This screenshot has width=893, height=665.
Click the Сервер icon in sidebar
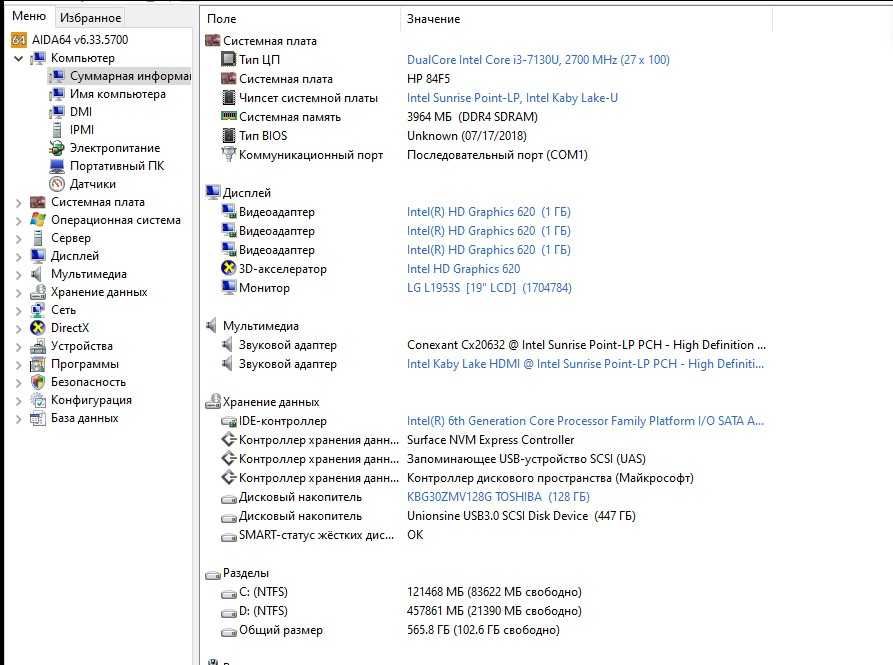click(38, 238)
